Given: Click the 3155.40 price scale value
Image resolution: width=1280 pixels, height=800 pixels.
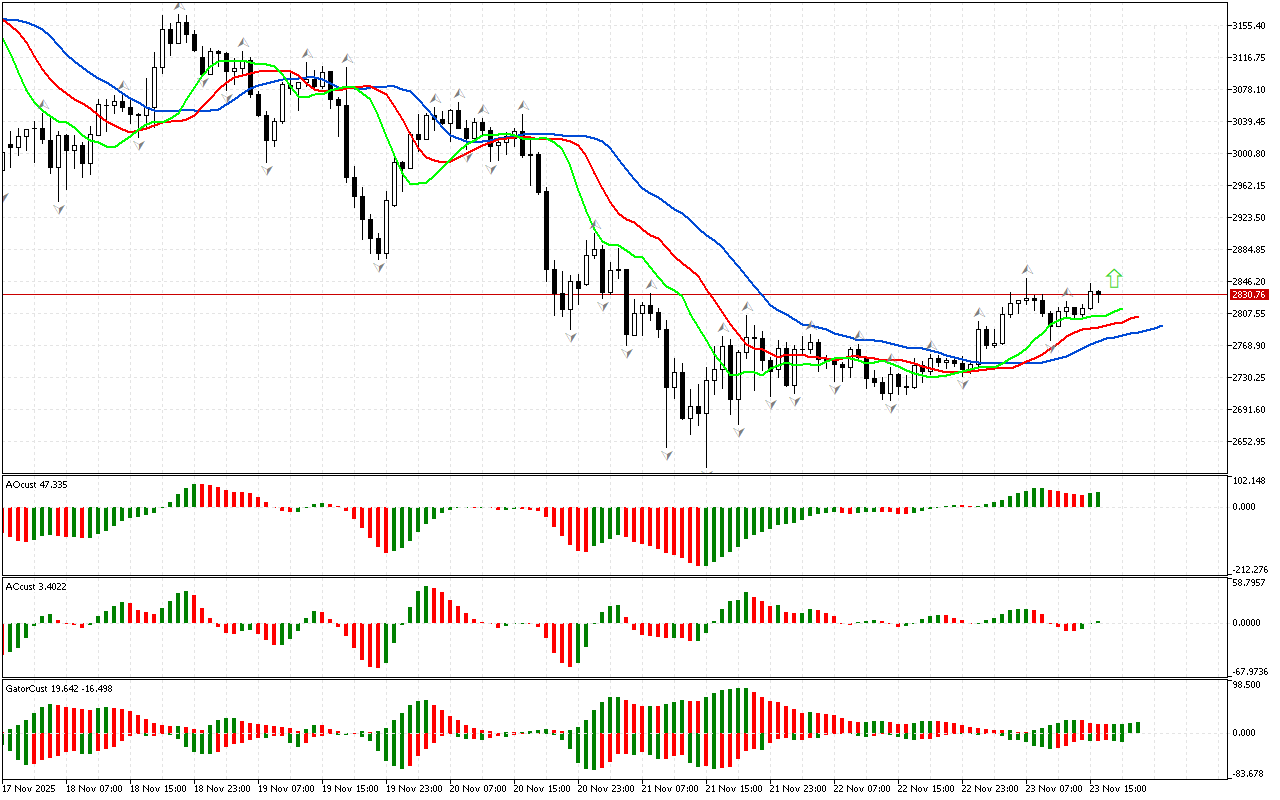Looking at the screenshot, I should (1250, 25).
